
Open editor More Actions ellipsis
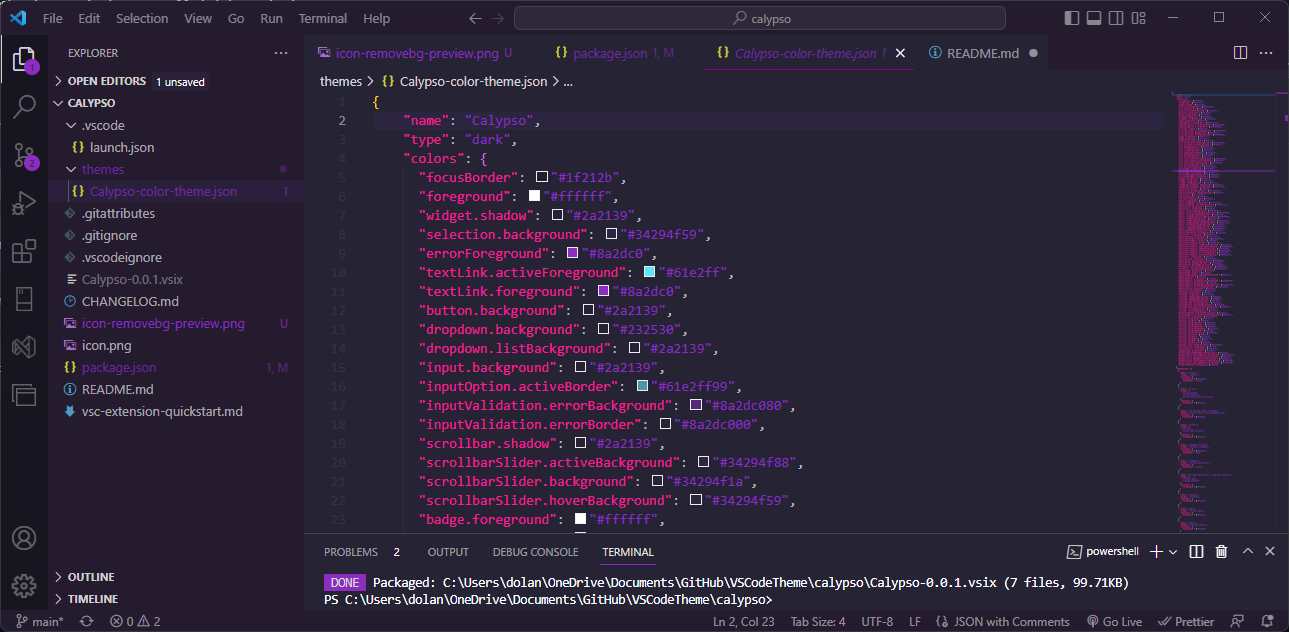(1267, 53)
